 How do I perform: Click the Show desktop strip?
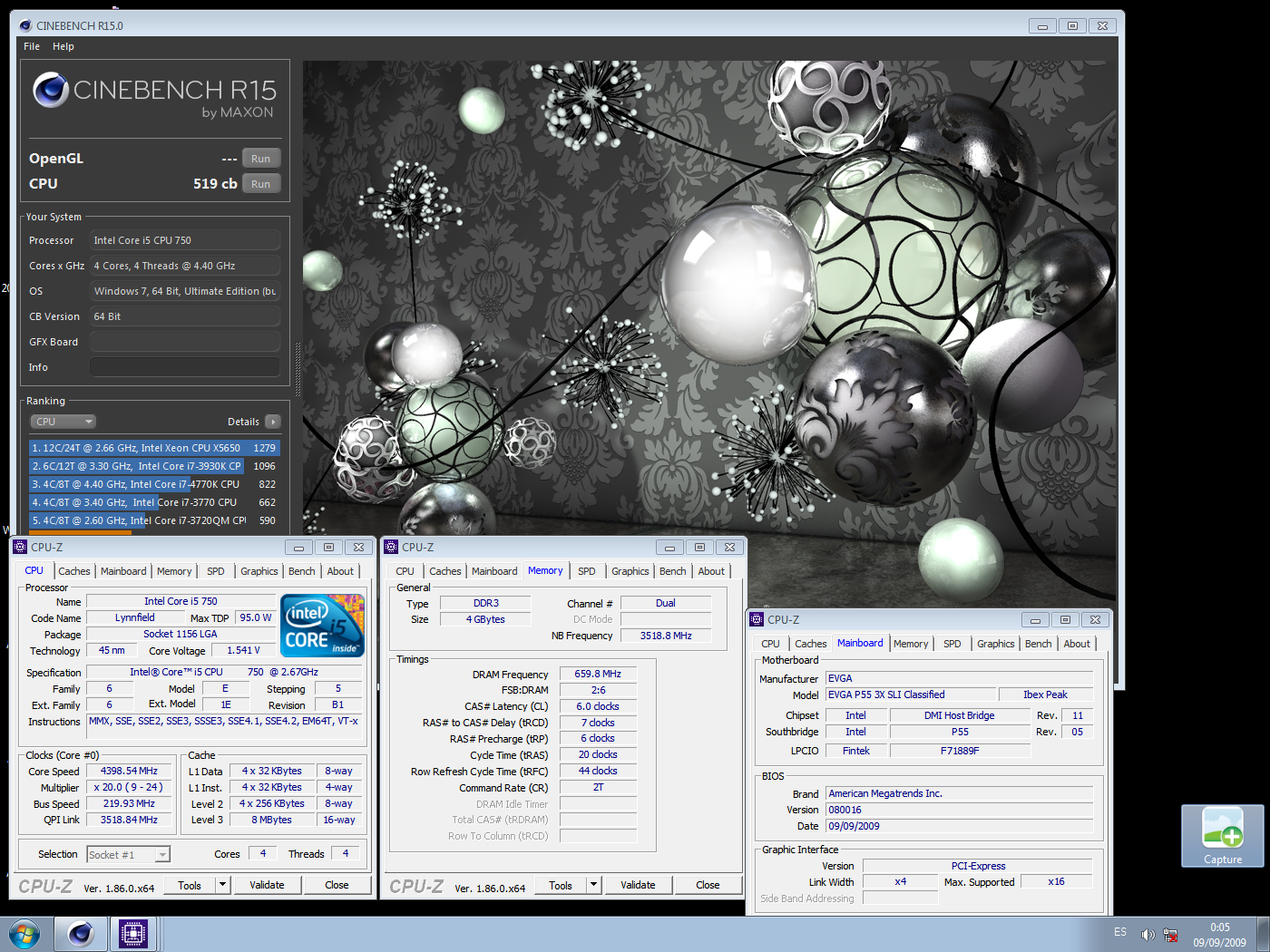click(x=1263, y=934)
